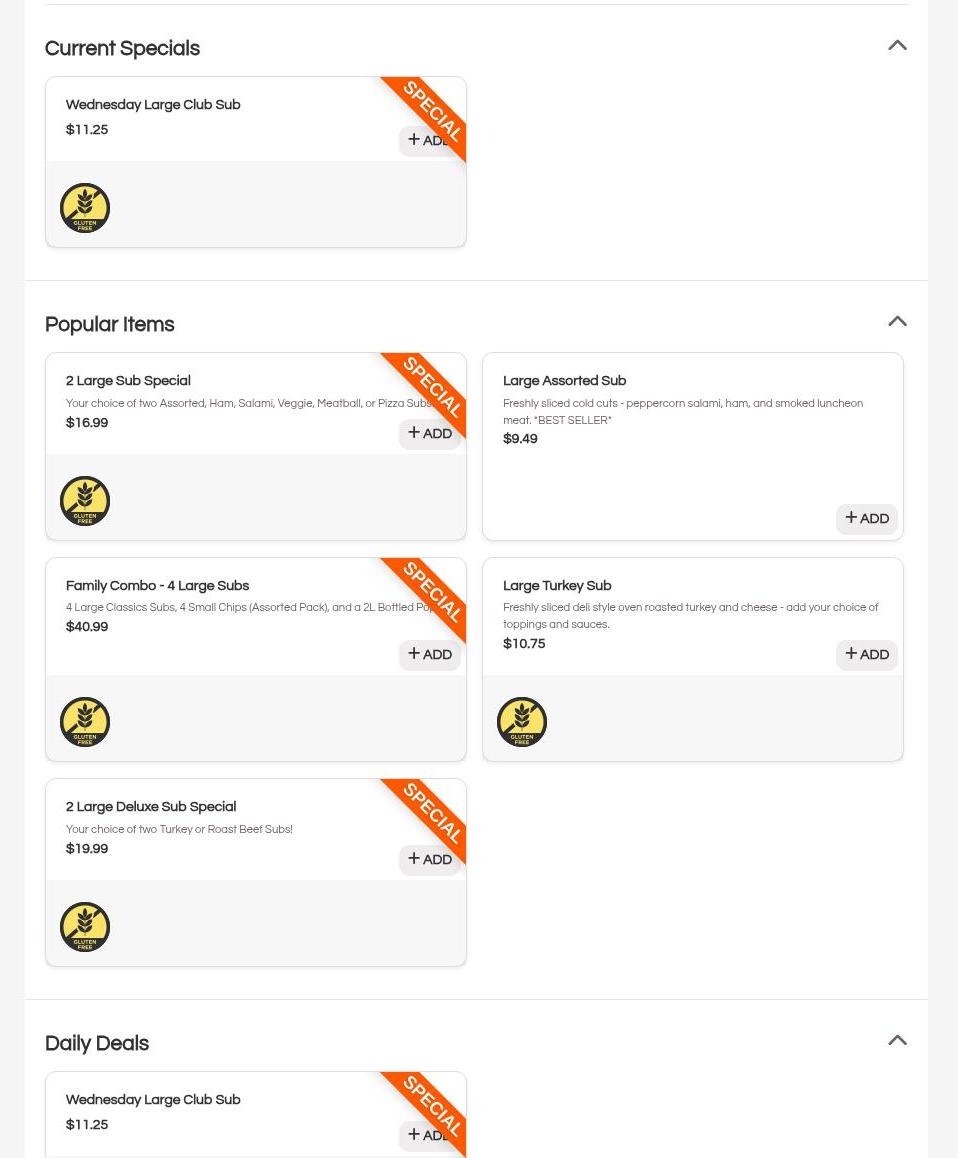The width and height of the screenshot is (960, 1158).
Task: Add 2 Large Deluxe Sub Special
Action: (430, 860)
